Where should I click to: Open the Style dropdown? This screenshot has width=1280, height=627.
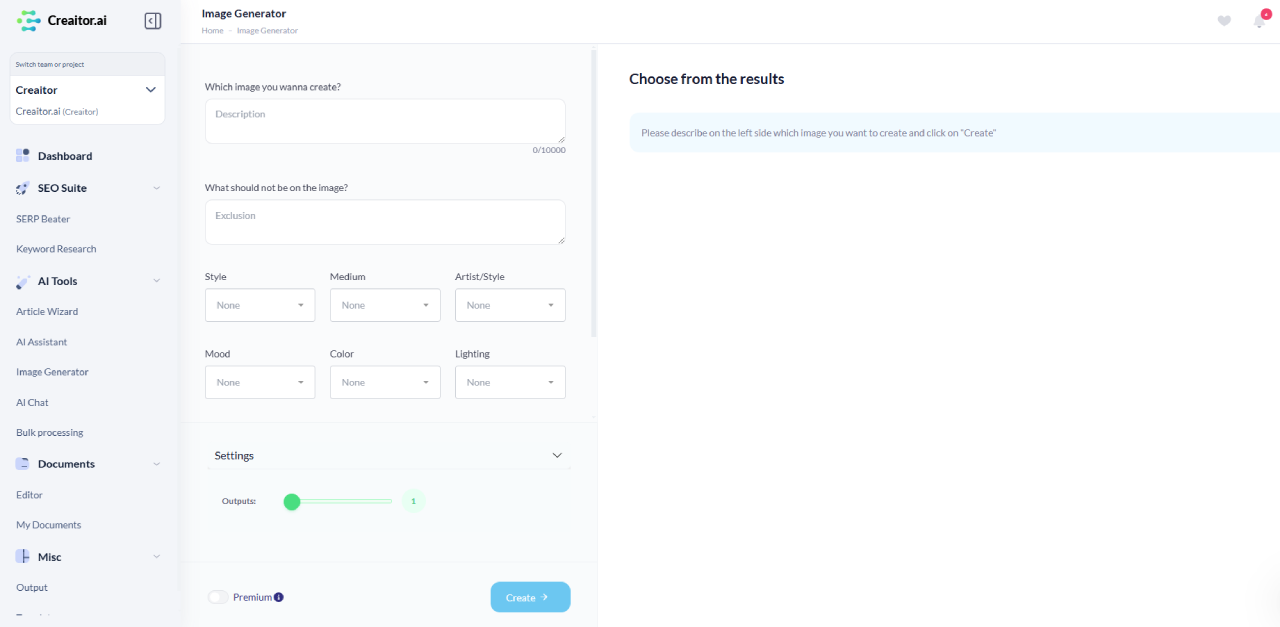coord(260,305)
